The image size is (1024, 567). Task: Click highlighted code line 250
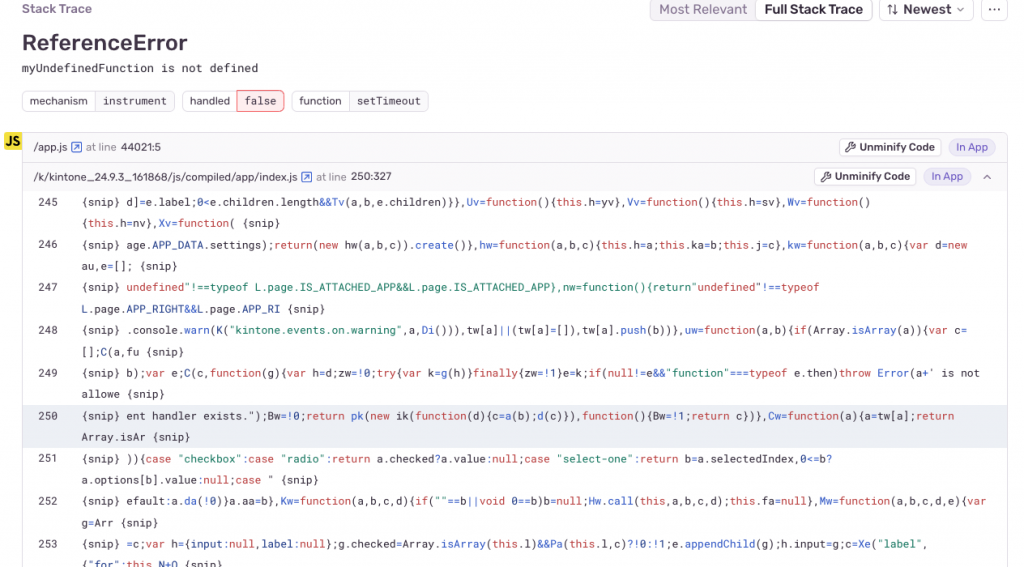point(515,427)
